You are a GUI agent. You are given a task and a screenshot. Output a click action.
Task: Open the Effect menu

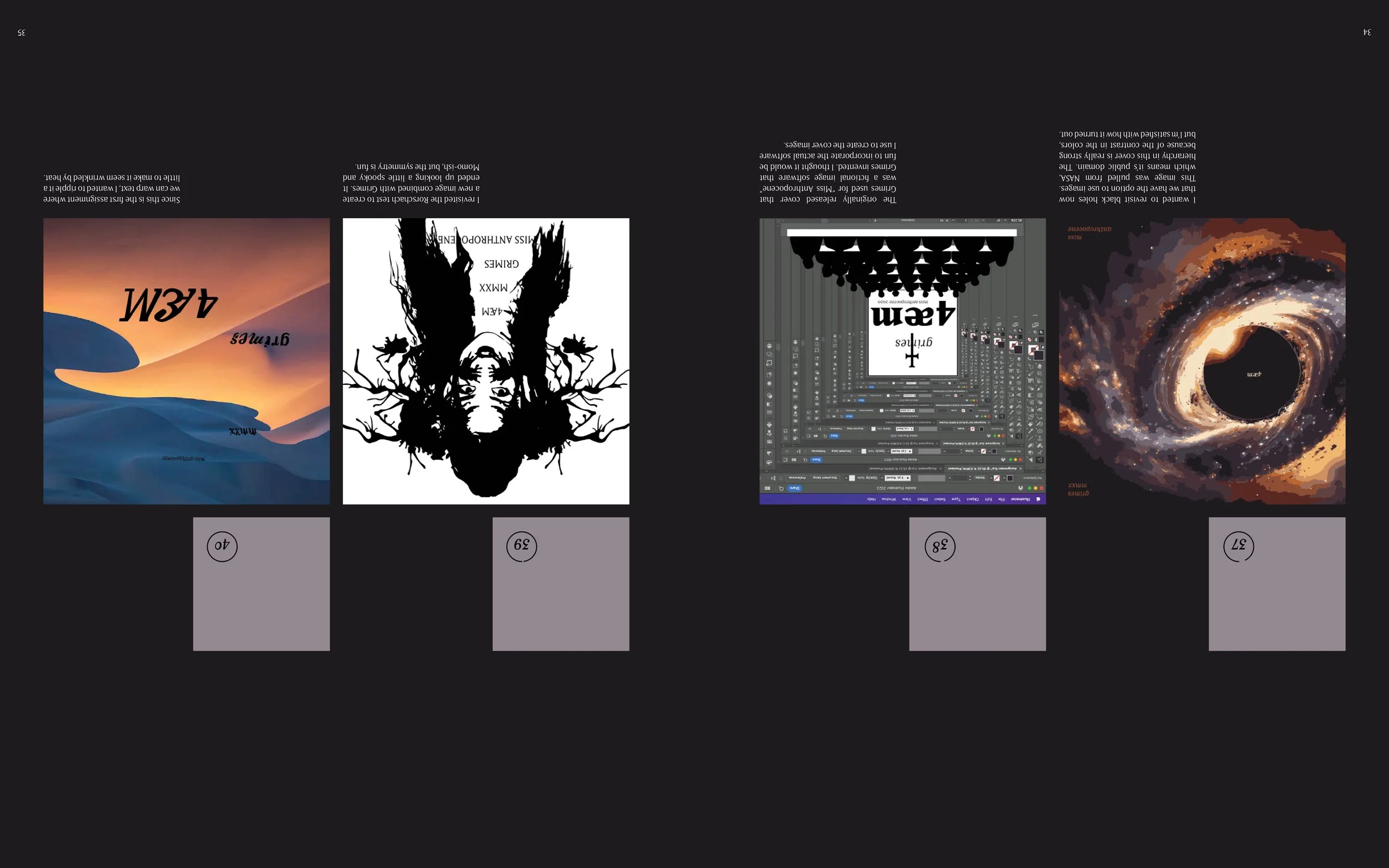point(923,499)
